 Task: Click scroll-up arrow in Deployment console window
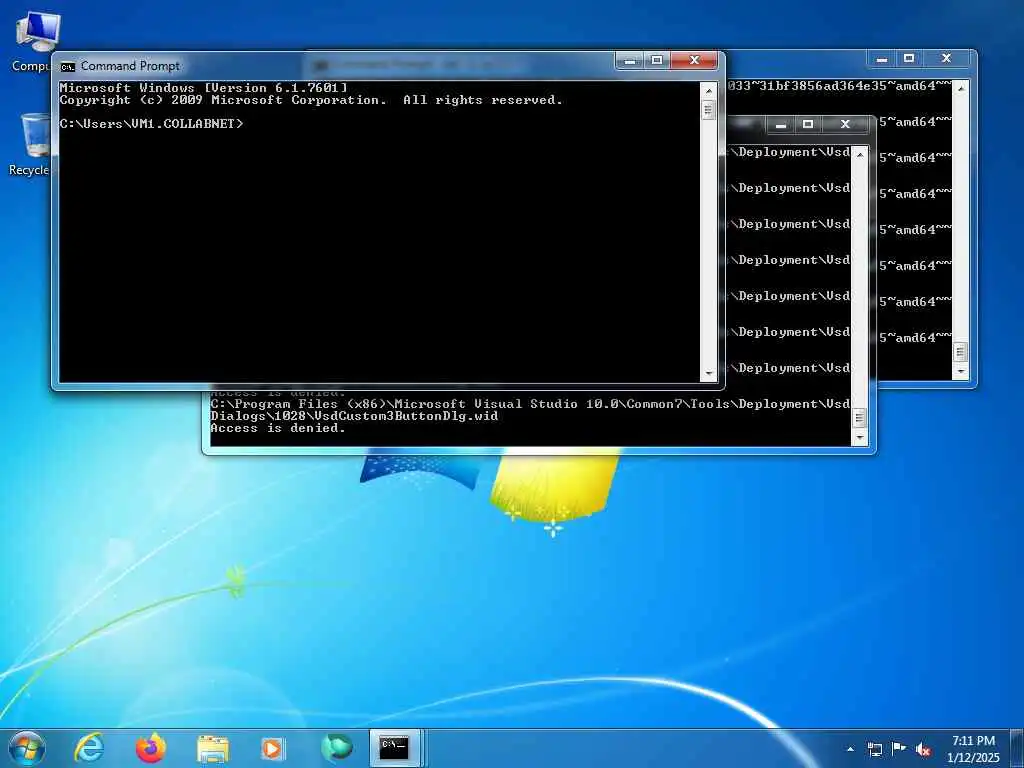[860, 155]
